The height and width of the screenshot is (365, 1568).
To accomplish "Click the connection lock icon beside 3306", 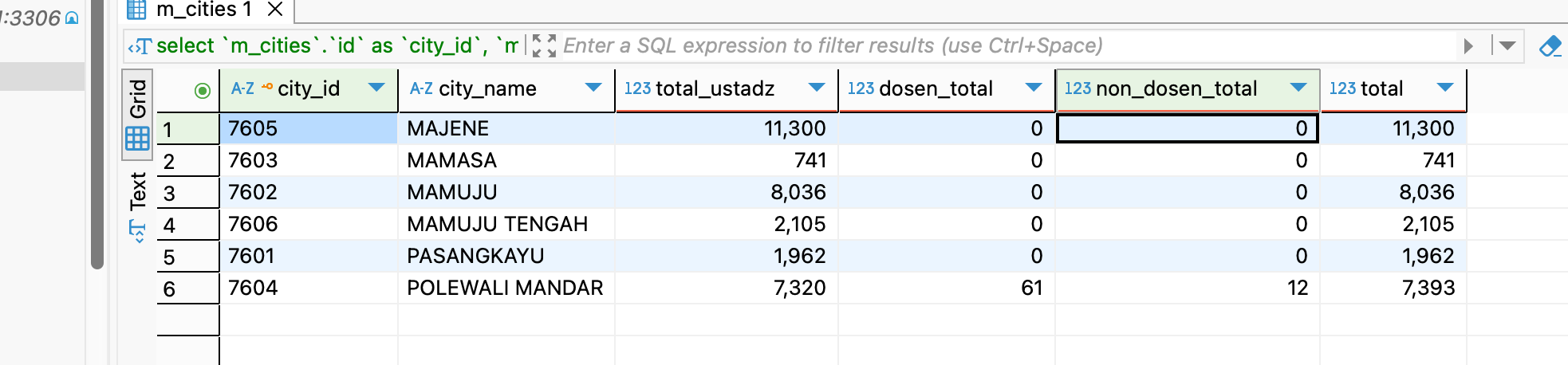I will [72, 18].
